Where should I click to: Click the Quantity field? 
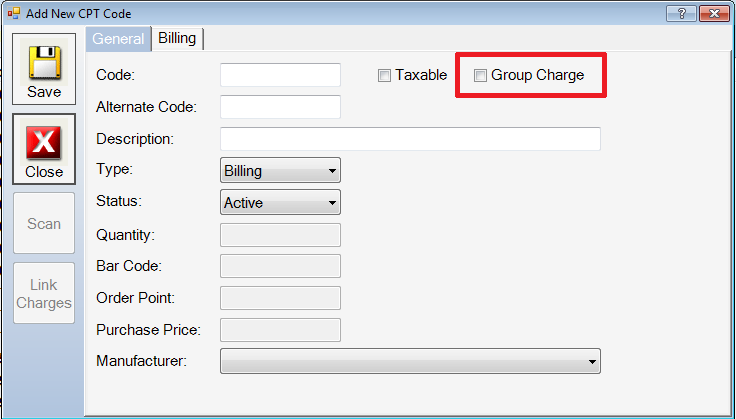coord(280,235)
